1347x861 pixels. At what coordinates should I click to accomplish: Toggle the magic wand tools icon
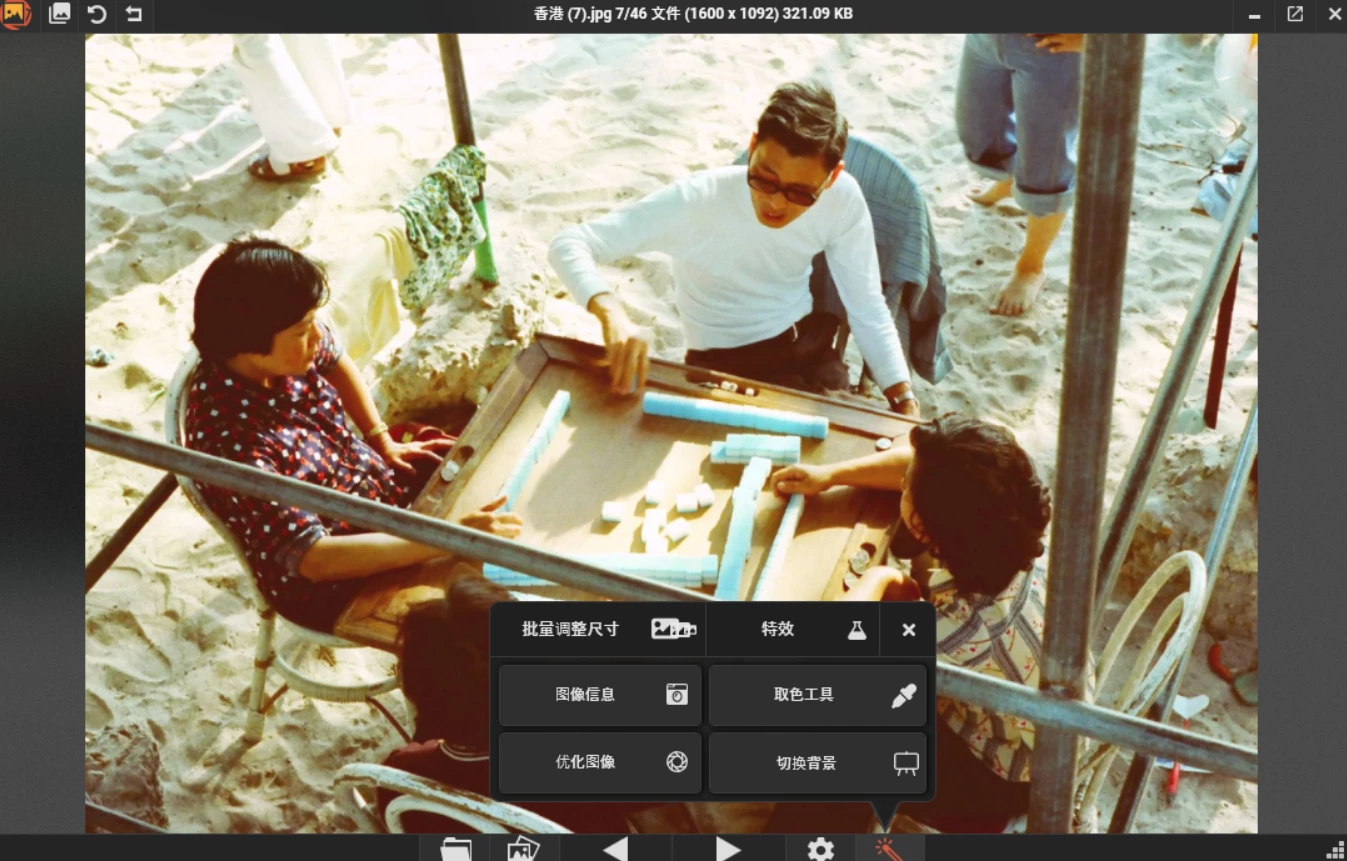pos(889,849)
